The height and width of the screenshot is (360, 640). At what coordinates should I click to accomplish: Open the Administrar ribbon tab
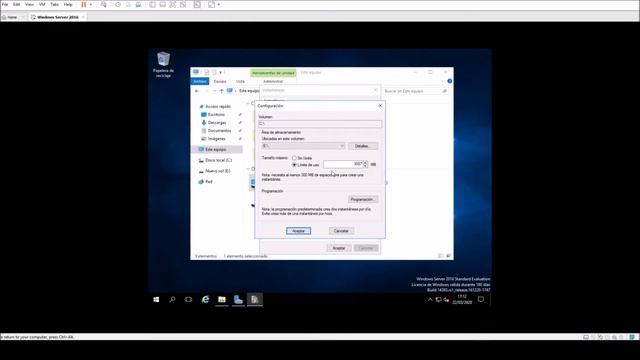tap(273, 81)
